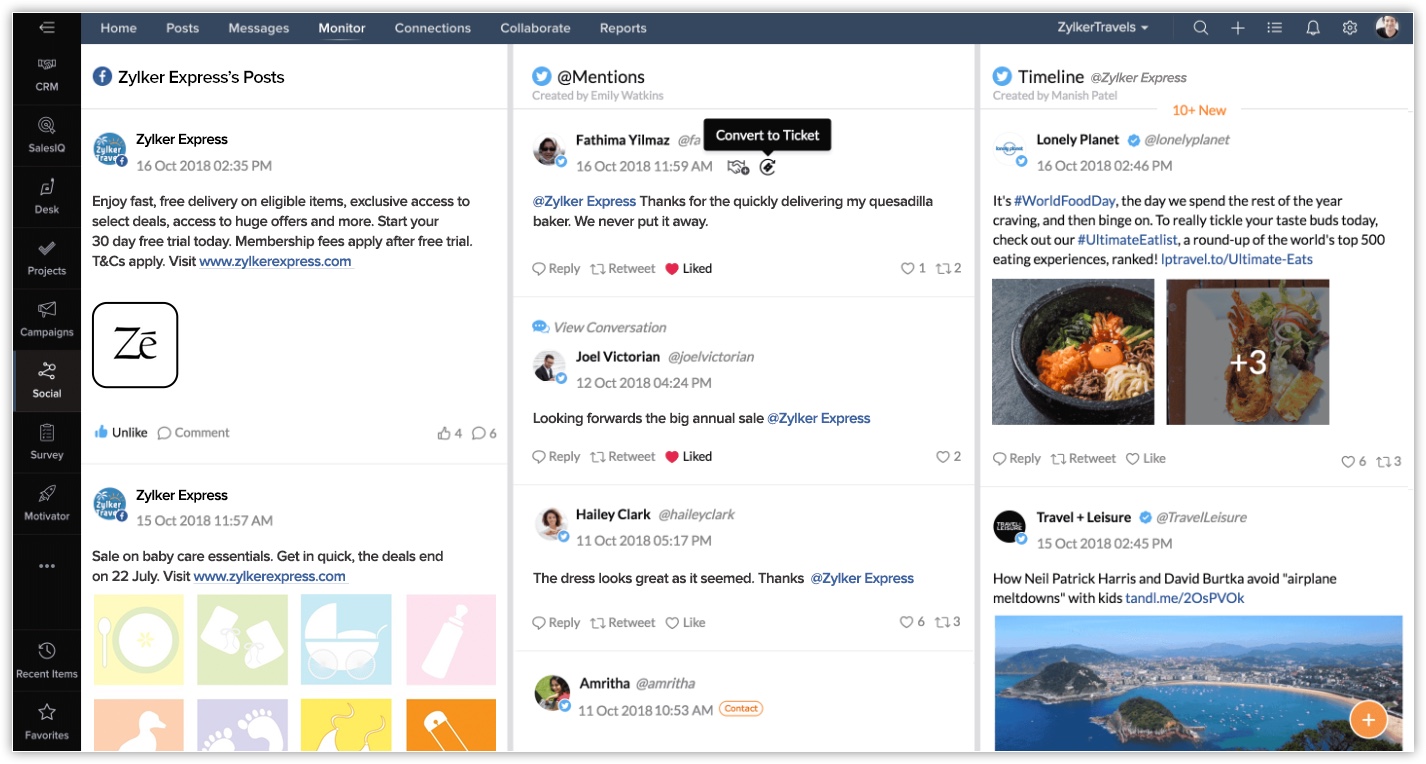1426x764 pixels.
Task: Click the orange plus floating button
Action: [1368, 719]
